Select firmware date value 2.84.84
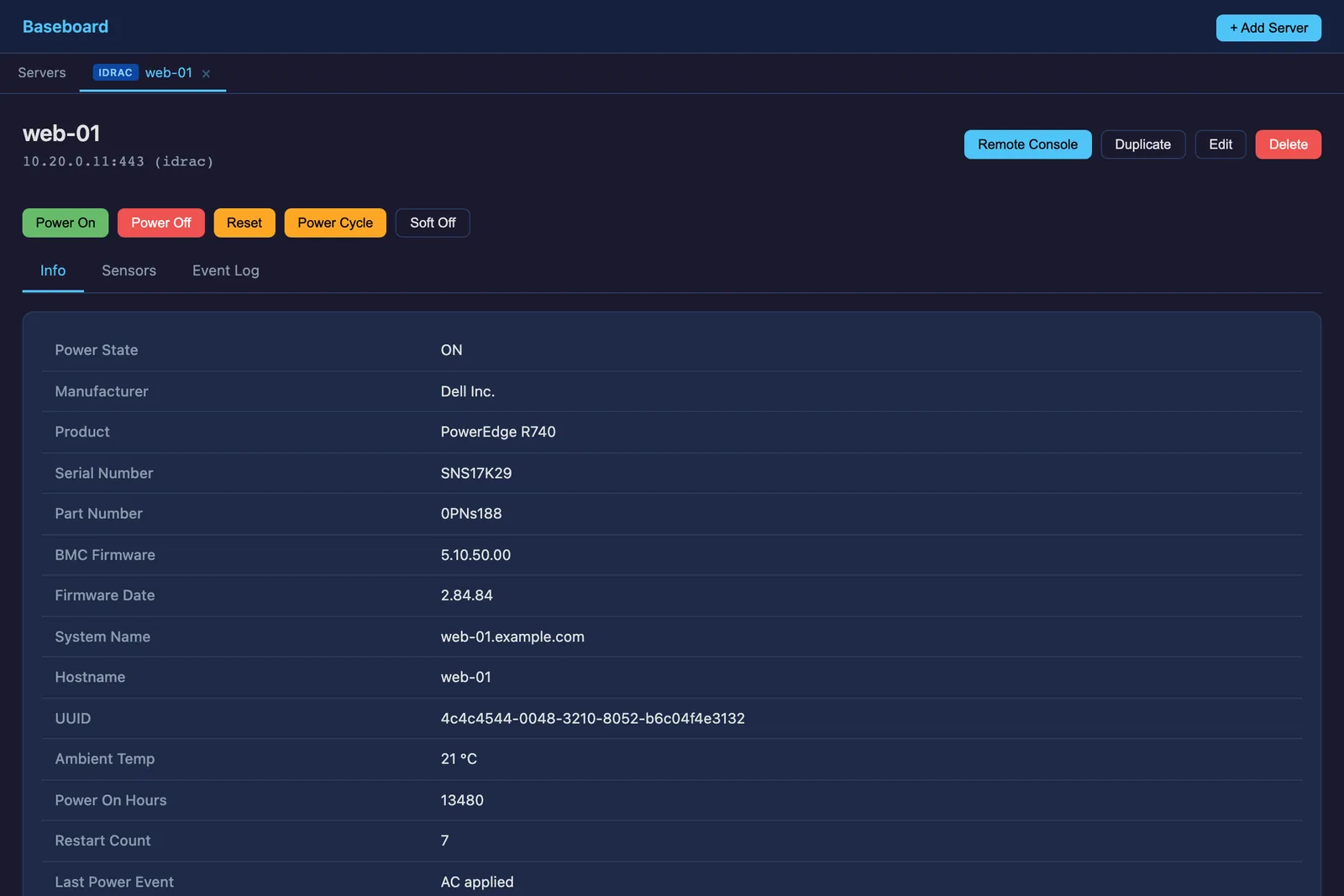The height and width of the screenshot is (896, 1344). [x=467, y=595]
